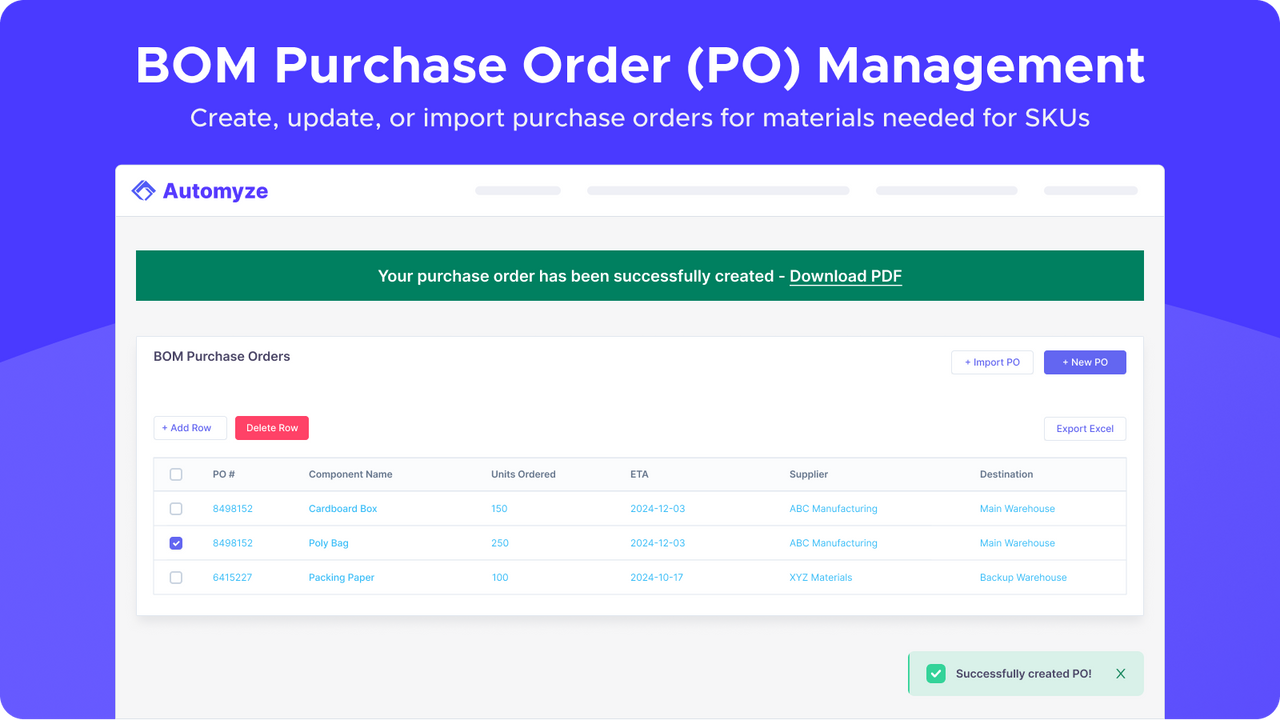
Task: Click Main Warehouse in Cardboard Box row
Action: [x=1017, y=509]
